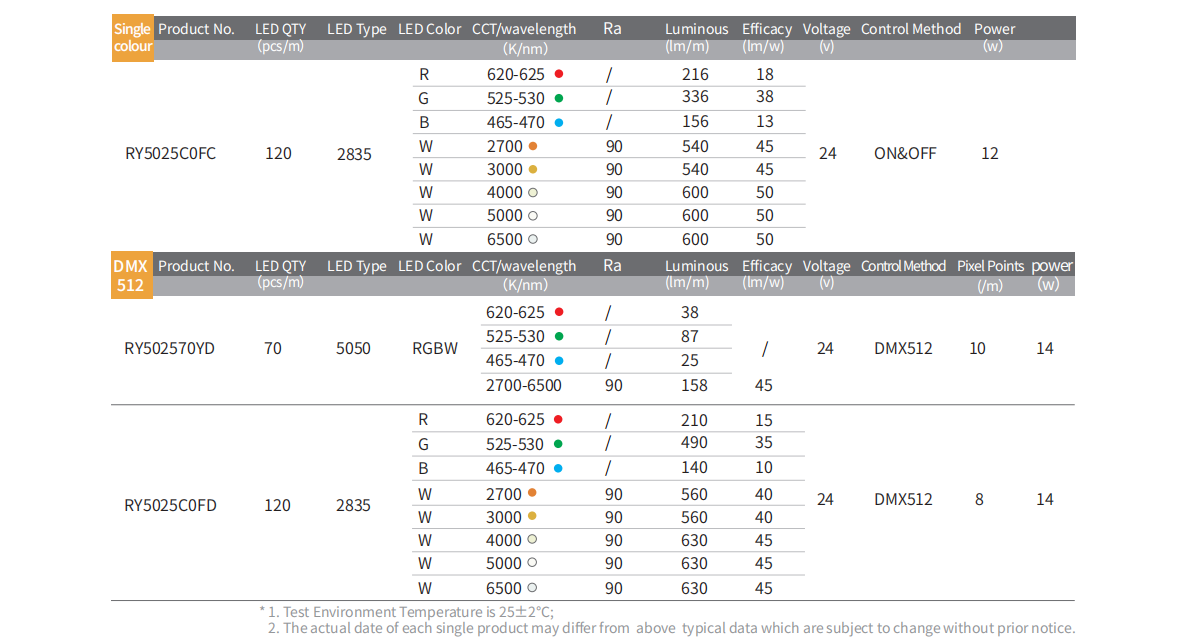Click the ON&OFF control method cell
The height and width of the screenshot is (641, 1190).
(x=905, y=154)
